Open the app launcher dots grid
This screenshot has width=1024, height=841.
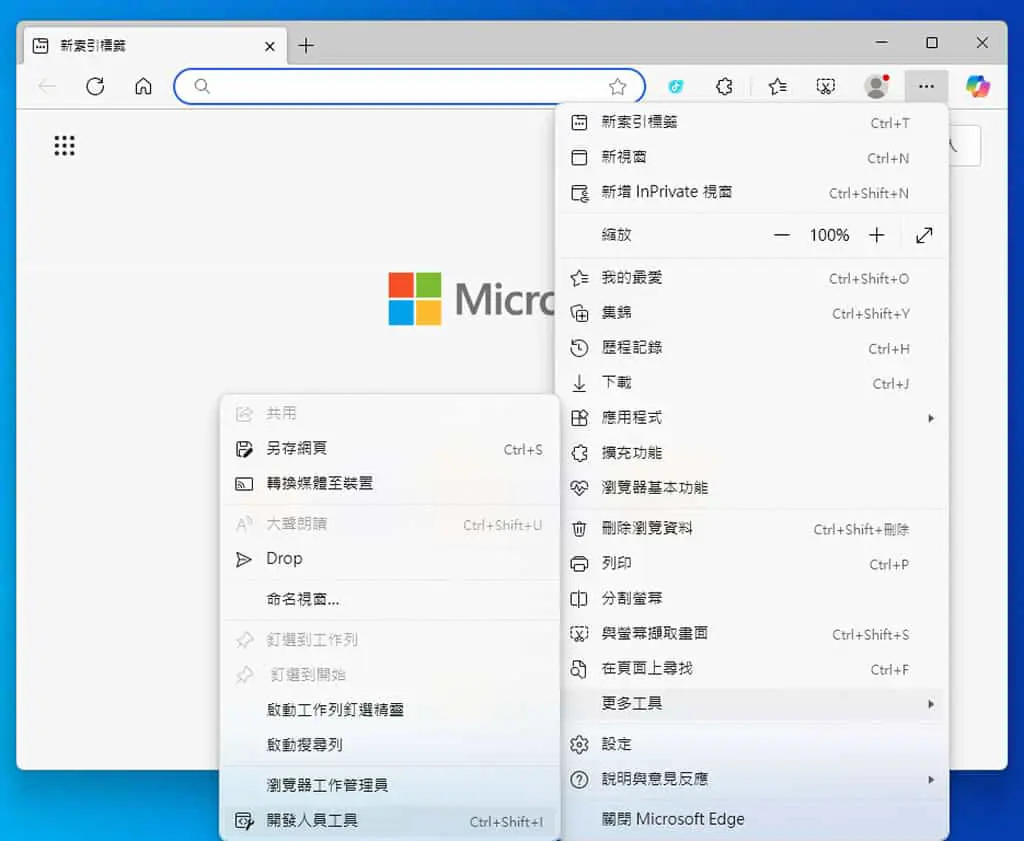[64, 145]
